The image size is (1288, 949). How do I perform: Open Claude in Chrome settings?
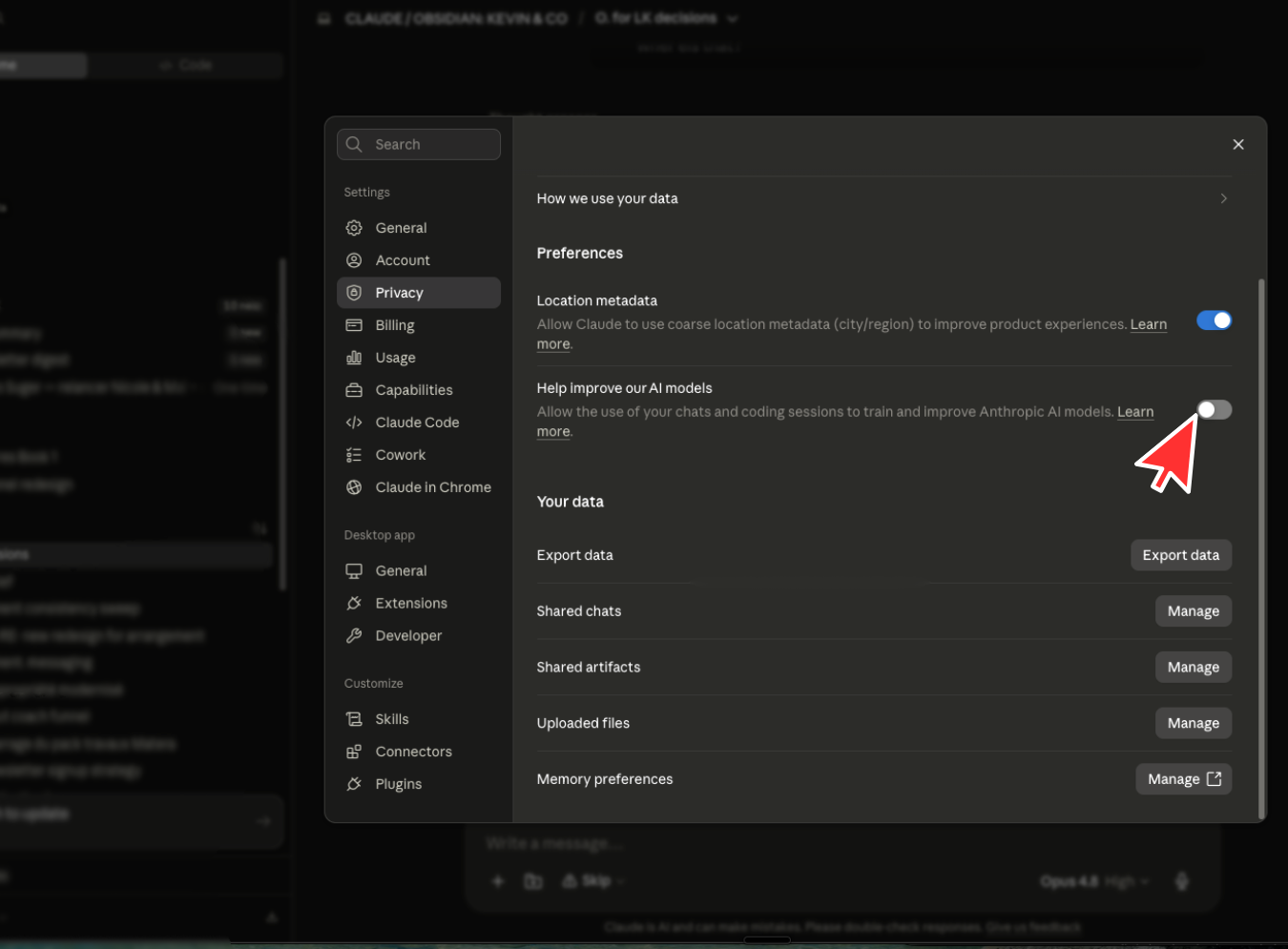coord(418,487)
